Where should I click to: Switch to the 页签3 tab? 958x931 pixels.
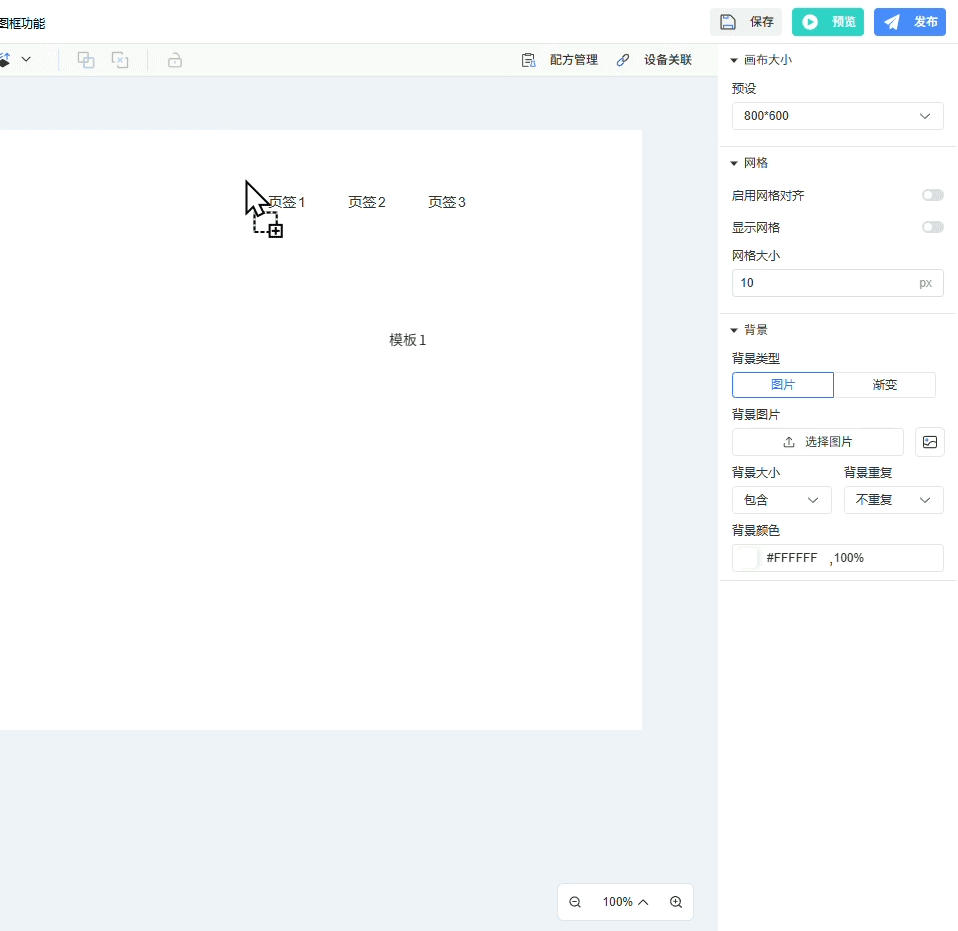coord(447,202)
